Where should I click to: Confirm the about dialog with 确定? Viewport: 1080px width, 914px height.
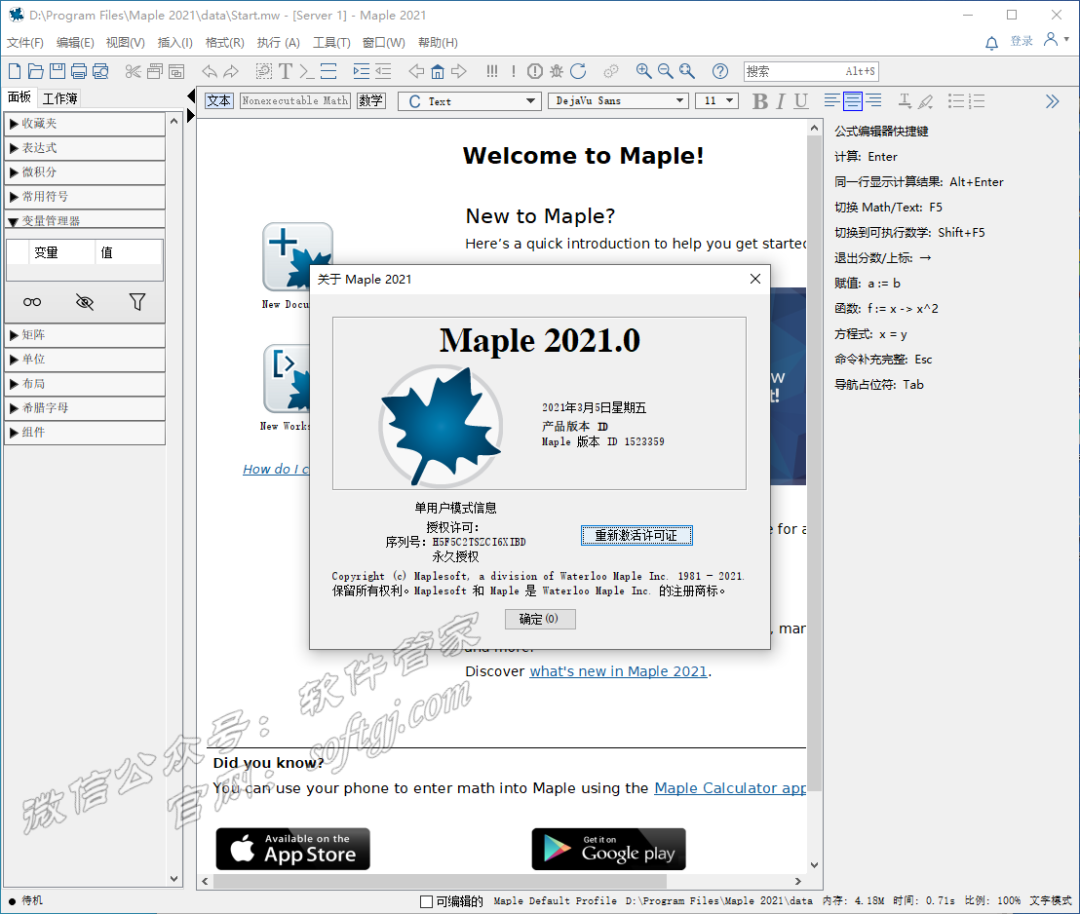tap(540, 619)
